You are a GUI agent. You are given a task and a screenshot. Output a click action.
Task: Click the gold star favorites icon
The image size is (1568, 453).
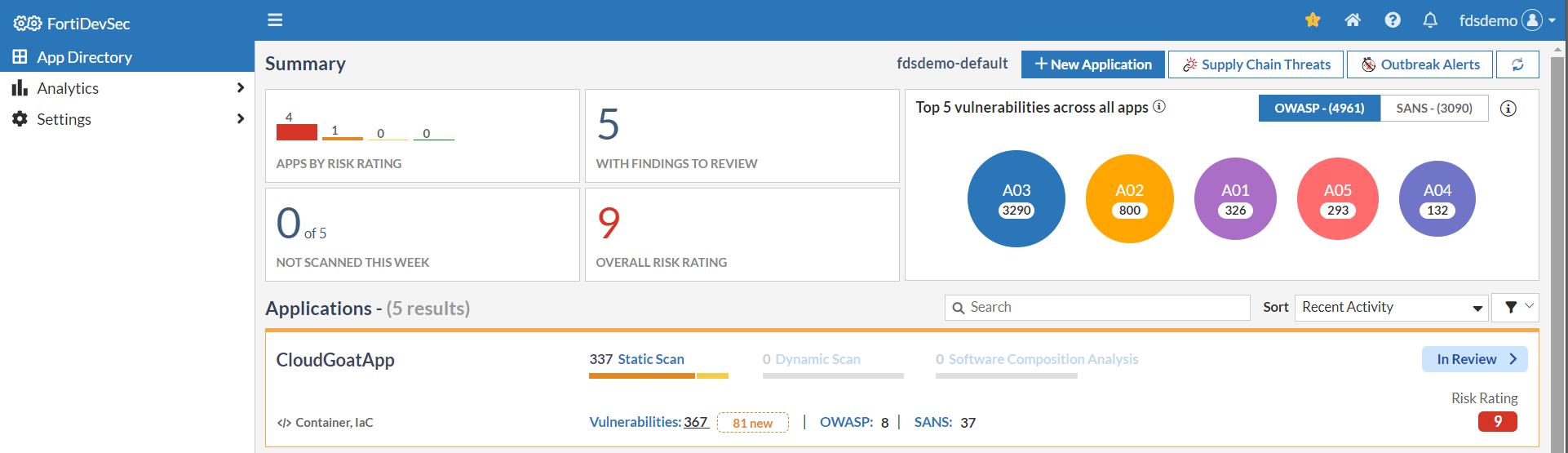click(1313, 20)
